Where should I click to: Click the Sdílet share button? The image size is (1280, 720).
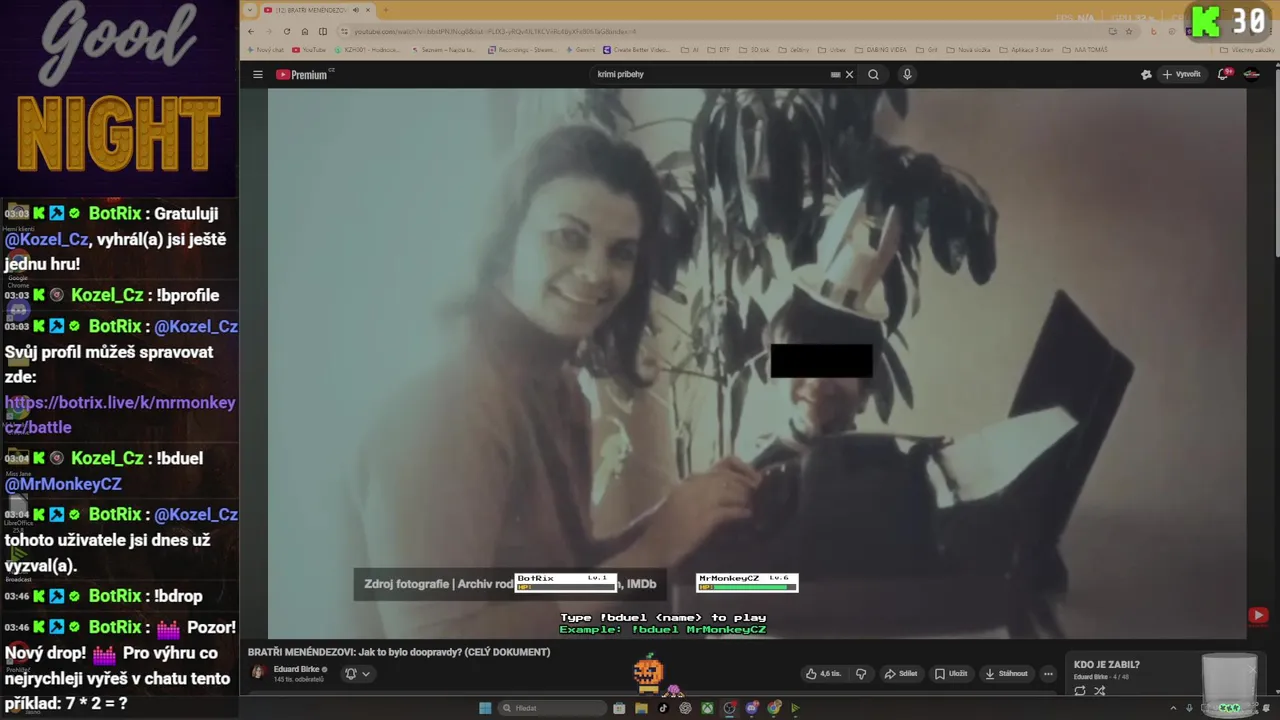[902, 674]
